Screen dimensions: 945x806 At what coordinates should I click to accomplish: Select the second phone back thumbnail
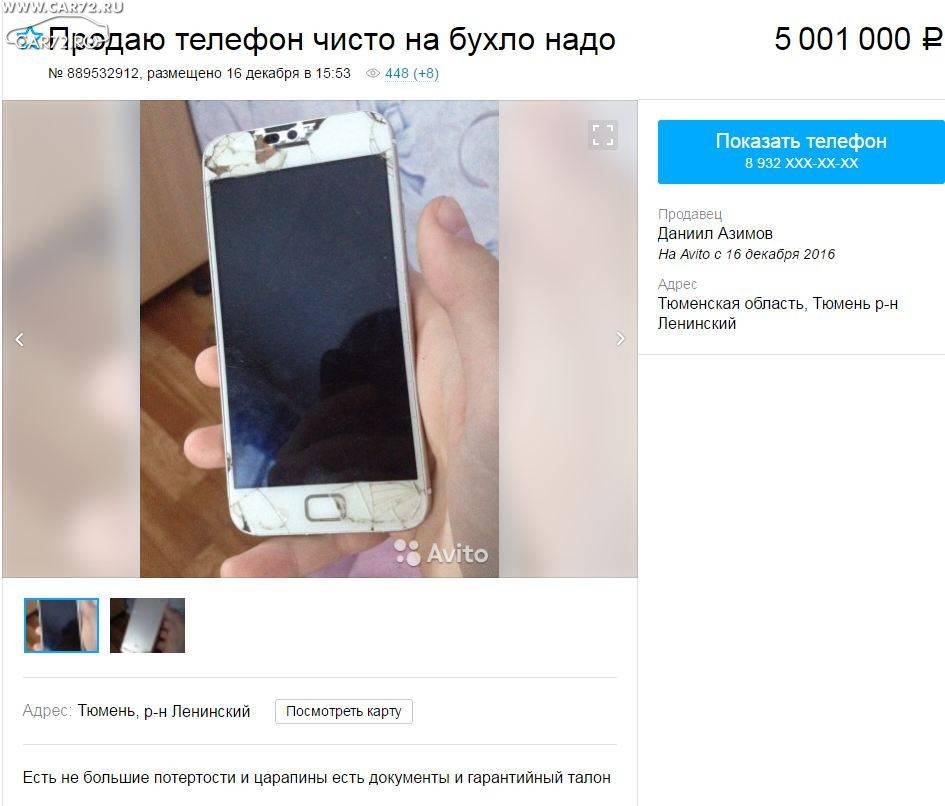tap(147, 625)
